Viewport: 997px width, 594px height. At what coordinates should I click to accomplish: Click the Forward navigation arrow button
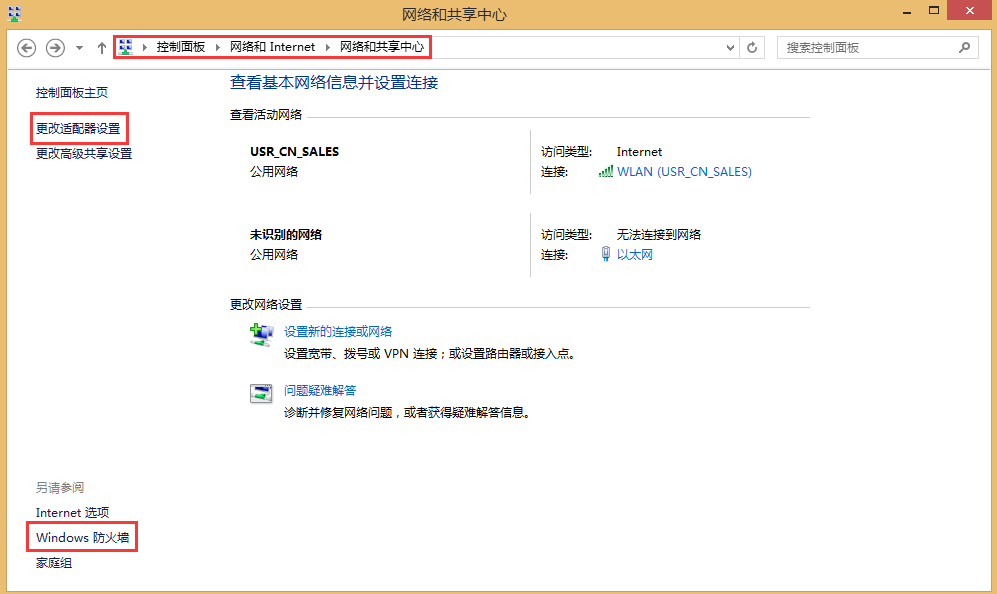[x=56, y=47]
